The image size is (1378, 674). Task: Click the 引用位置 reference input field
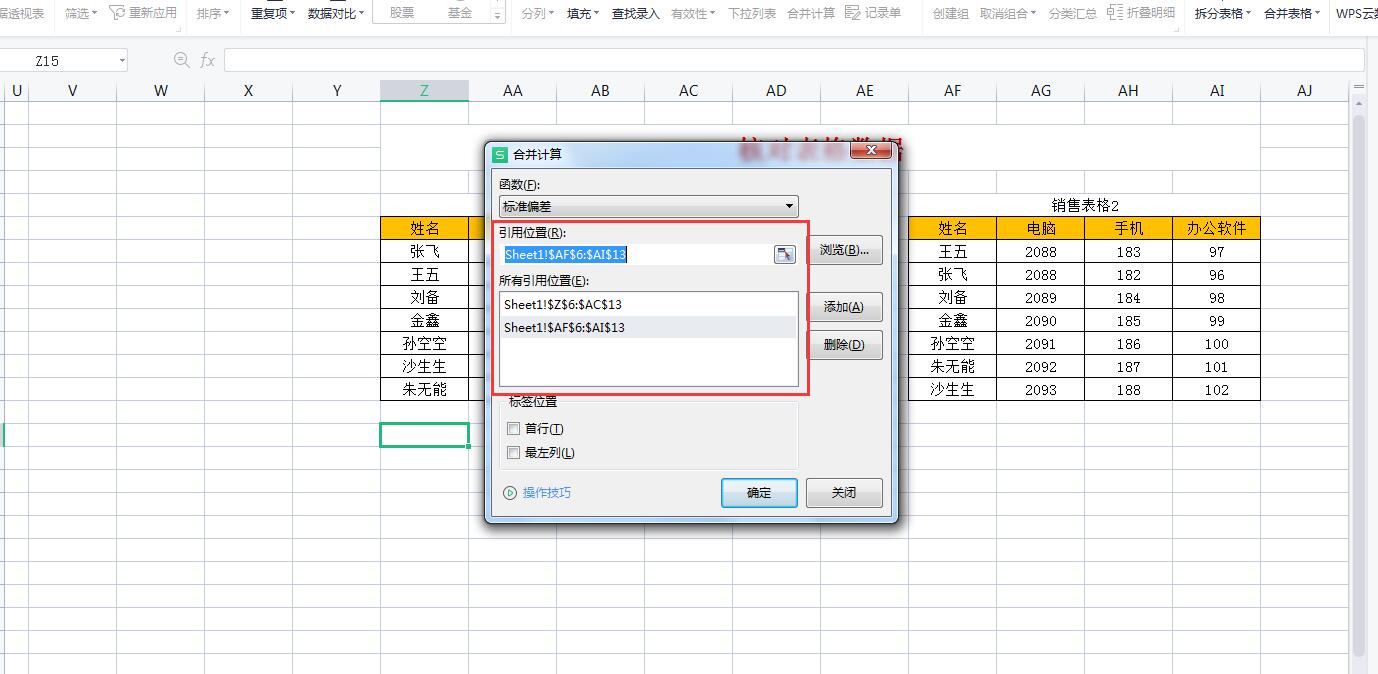point(636,254)
